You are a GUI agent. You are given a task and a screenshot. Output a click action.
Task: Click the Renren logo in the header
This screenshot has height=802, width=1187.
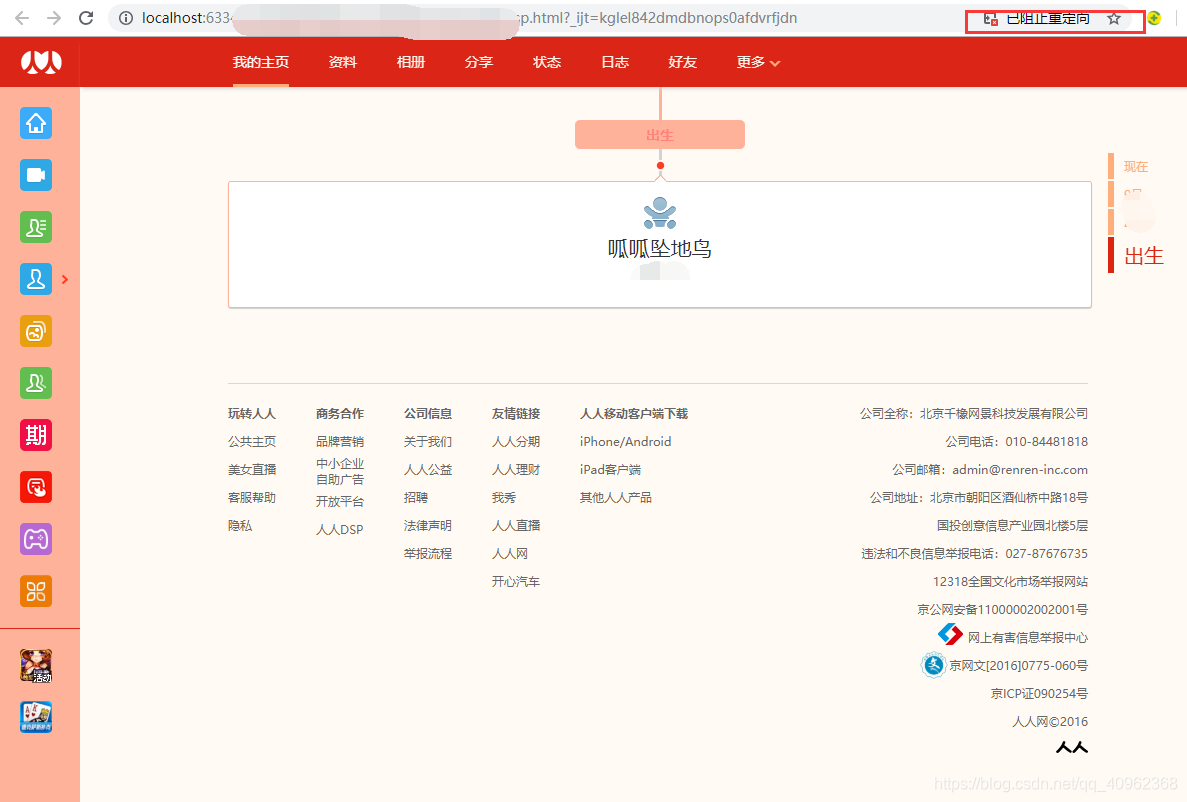coord(41,62)
